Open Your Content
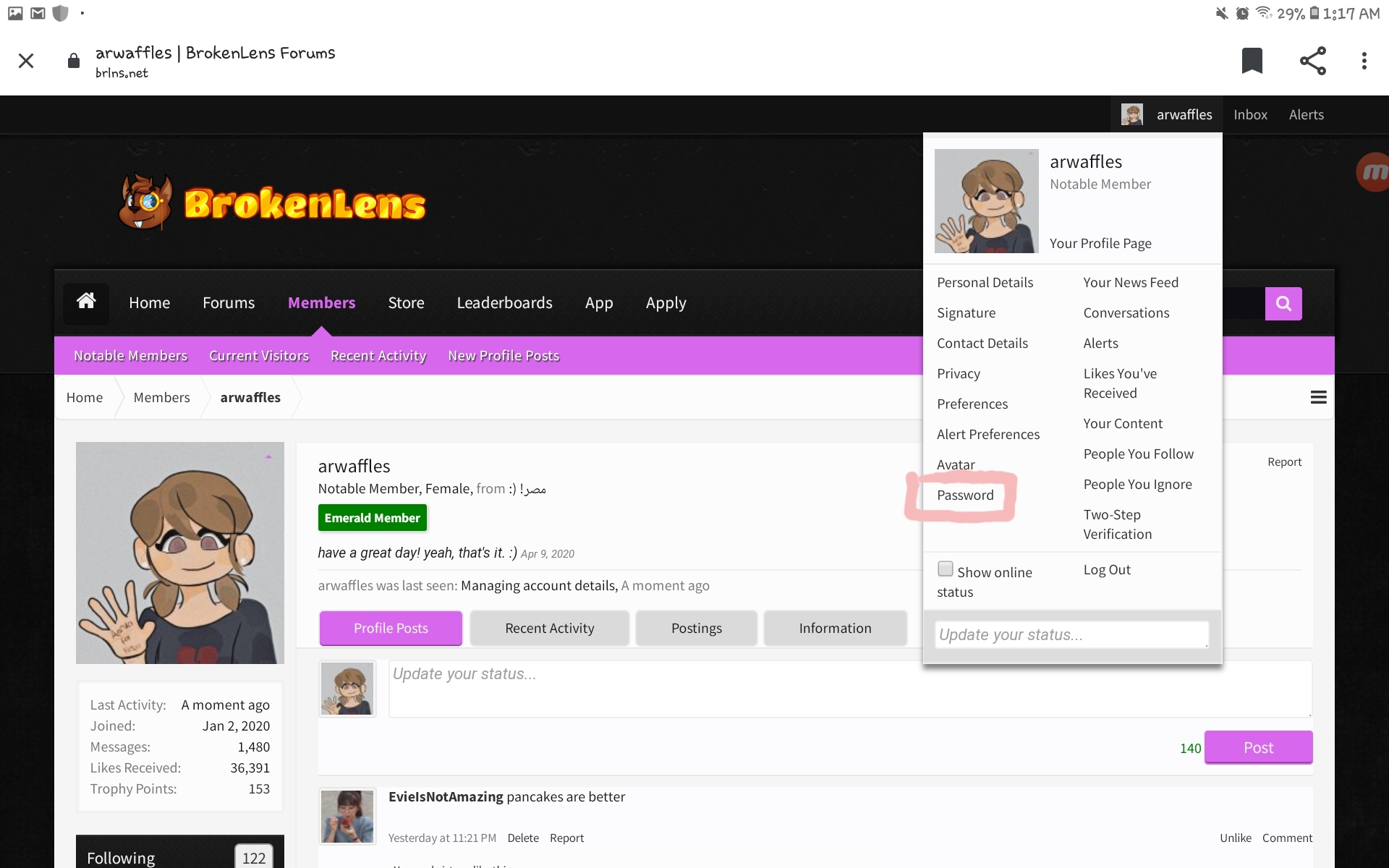The height and width of the screenshot is (868, 1389). click(1122, 423)
